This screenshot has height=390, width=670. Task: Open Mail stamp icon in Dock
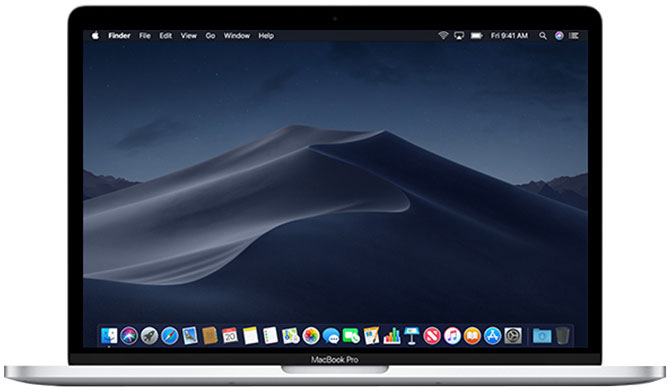tap(190, 336)
